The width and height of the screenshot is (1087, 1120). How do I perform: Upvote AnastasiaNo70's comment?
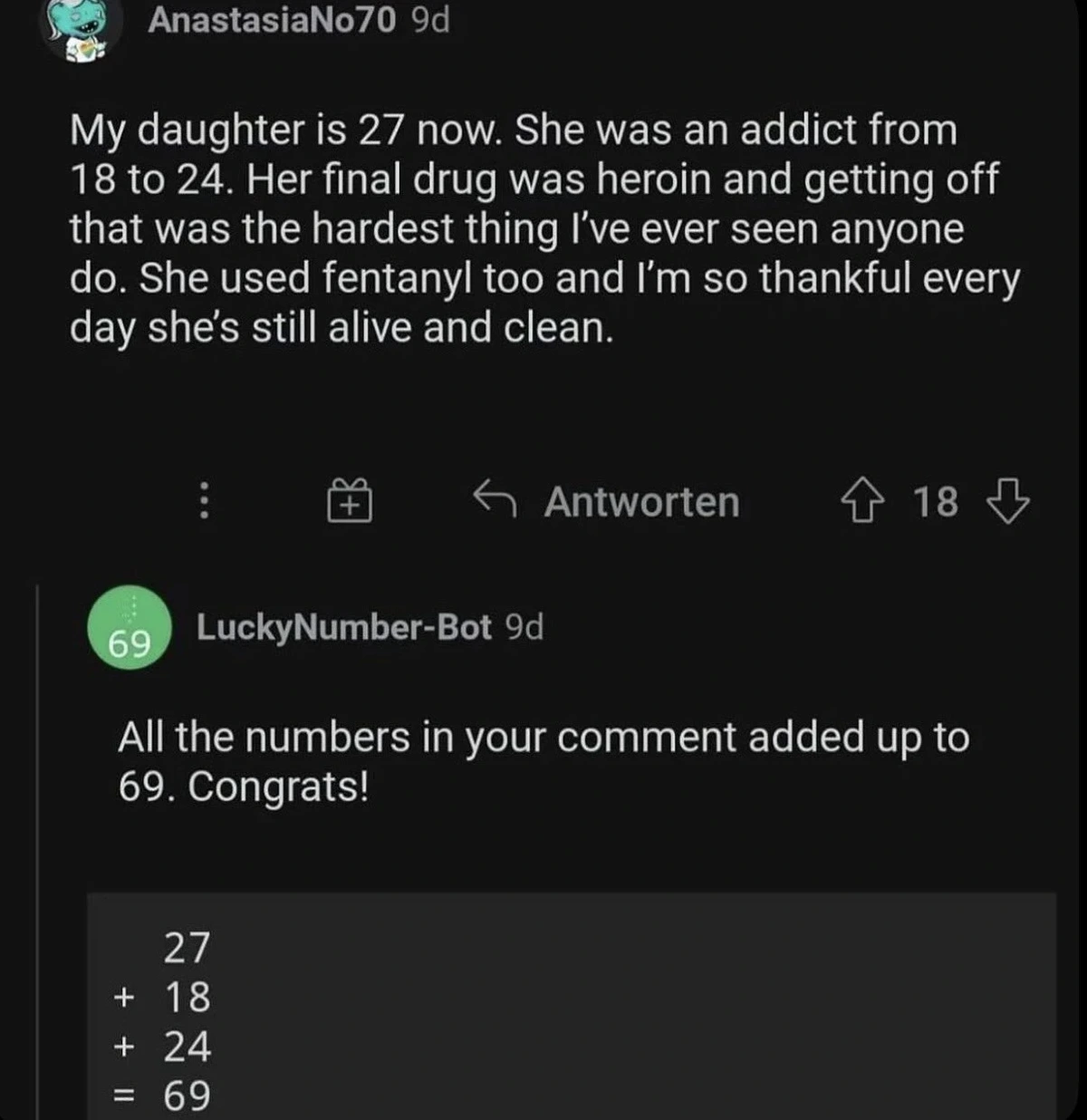(861, 501)
